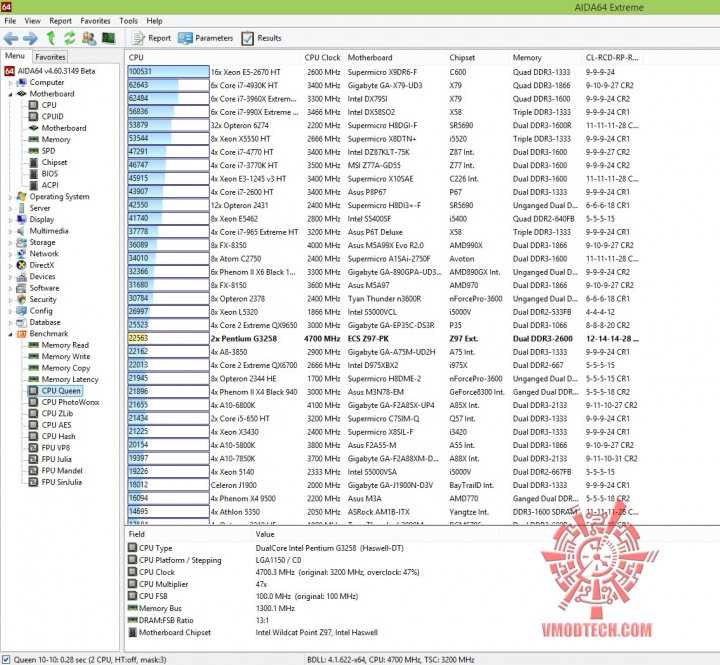The width and height of the screenshot is (720, 665).
Task: Select the Chipset tree item
Action: [54, 163]
